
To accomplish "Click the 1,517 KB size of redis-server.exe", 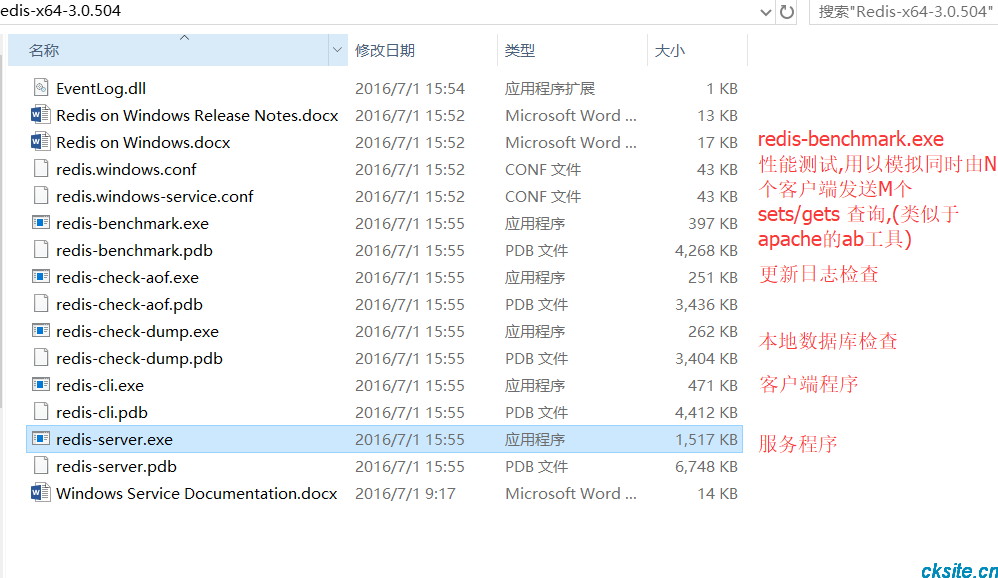I will click(x=706, y=439).
